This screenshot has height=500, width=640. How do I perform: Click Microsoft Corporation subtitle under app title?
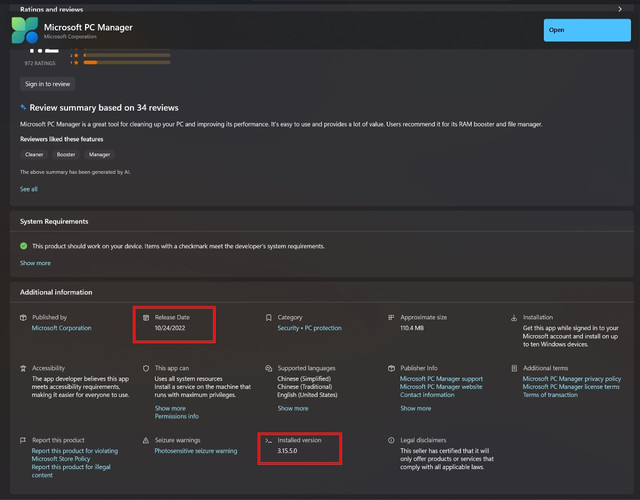pyautogui.click(x=70, y=37)
